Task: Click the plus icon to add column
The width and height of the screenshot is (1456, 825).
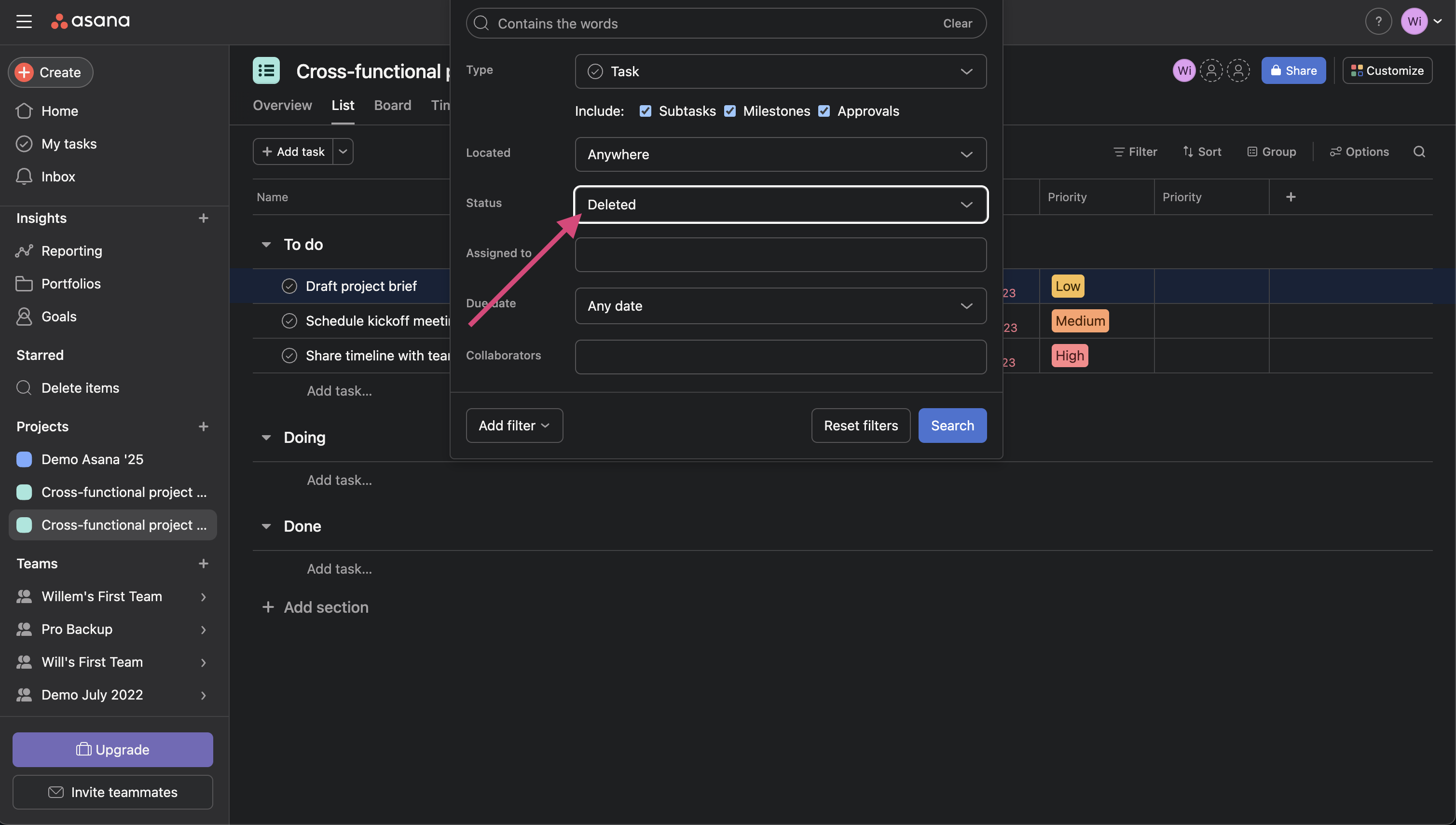Action: click(1291, 197)
